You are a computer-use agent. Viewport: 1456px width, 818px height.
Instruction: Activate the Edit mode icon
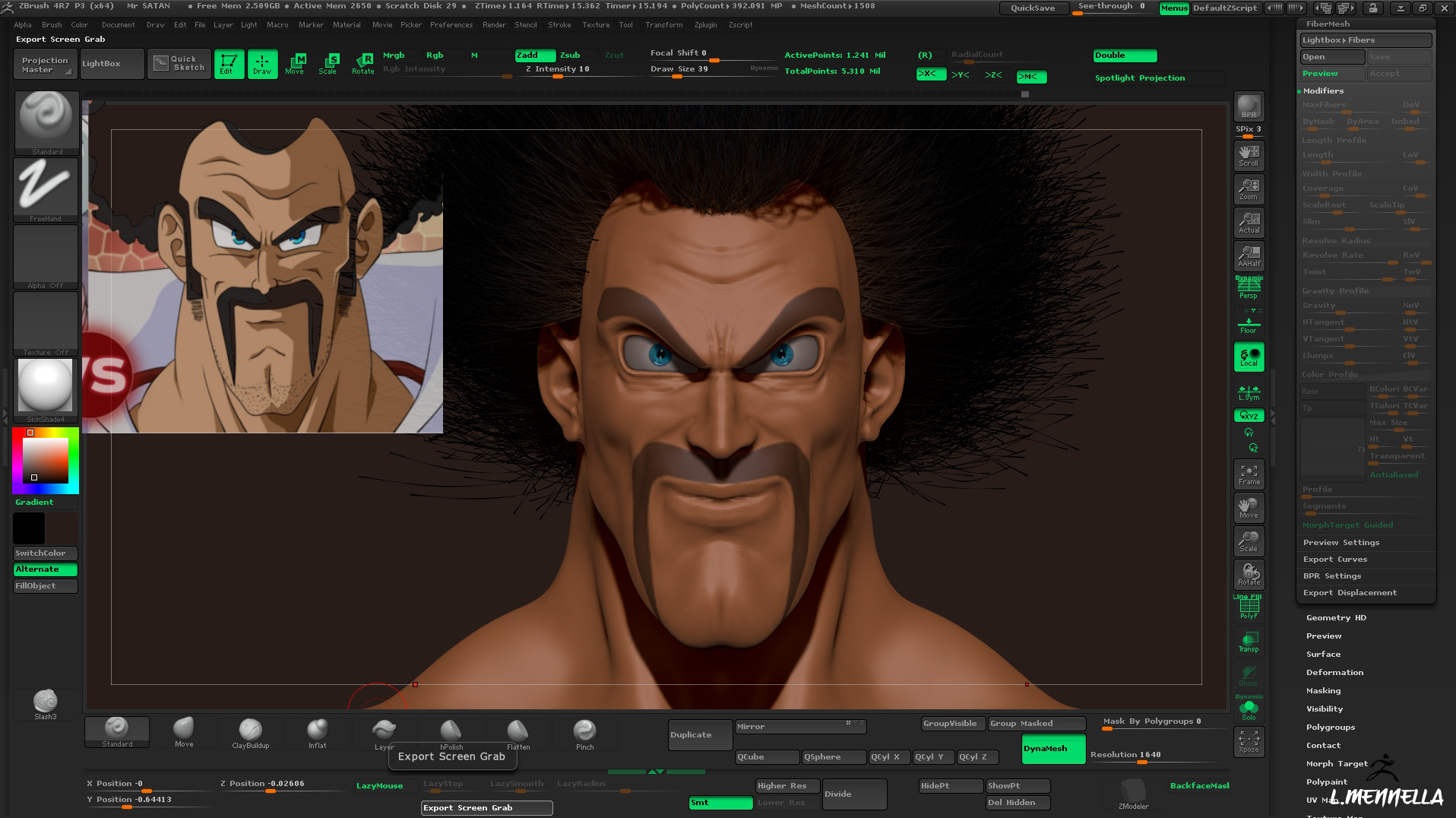pyautogui.click(x=229, y=63)
